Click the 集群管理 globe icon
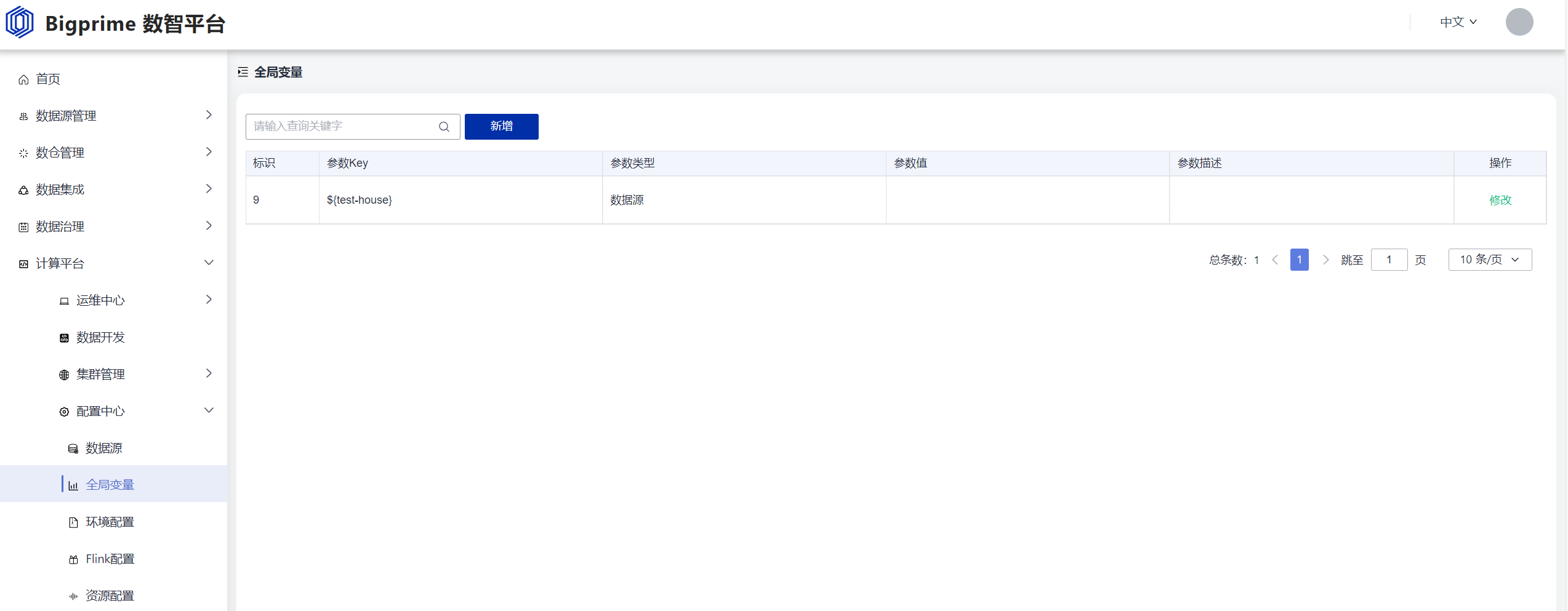Screen dimensions: 1568x611 point(64,375)
